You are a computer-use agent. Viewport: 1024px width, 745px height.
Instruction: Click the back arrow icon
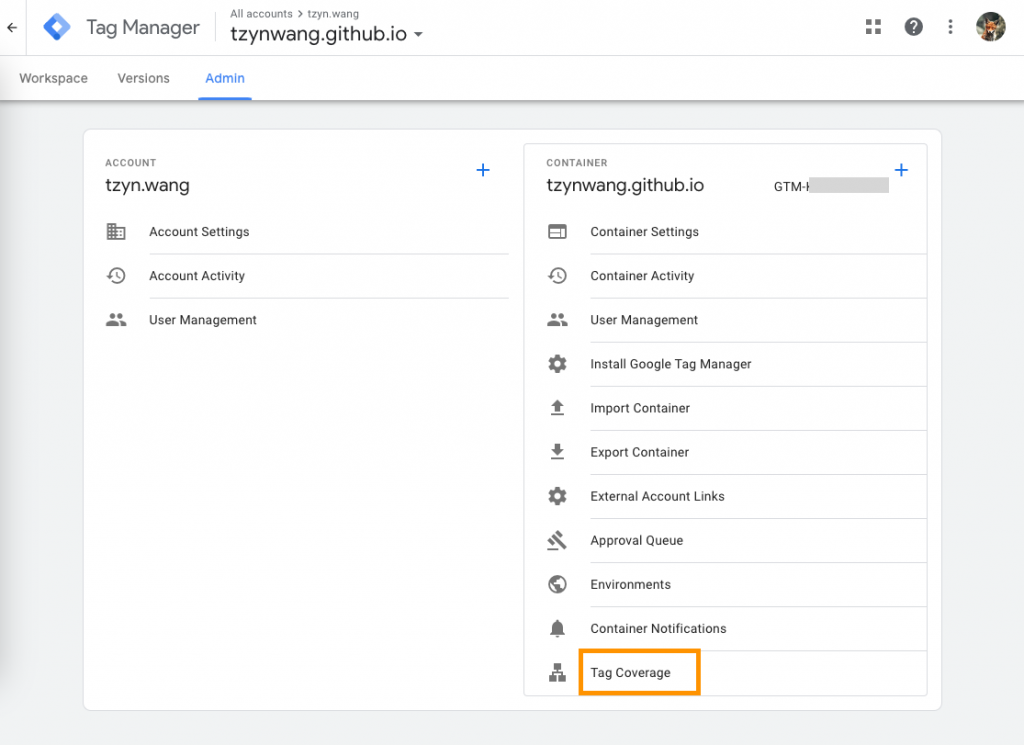[x=12, y=27]
